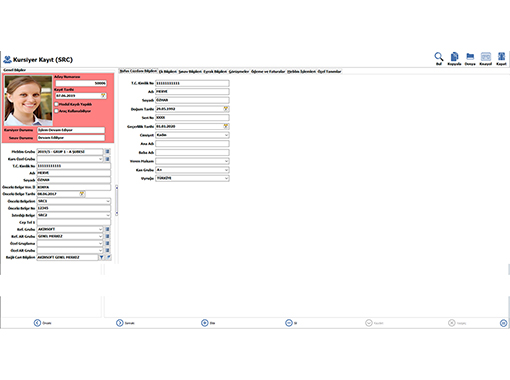
Task: Open the Dosya folder icon
Action: (470, 57)
